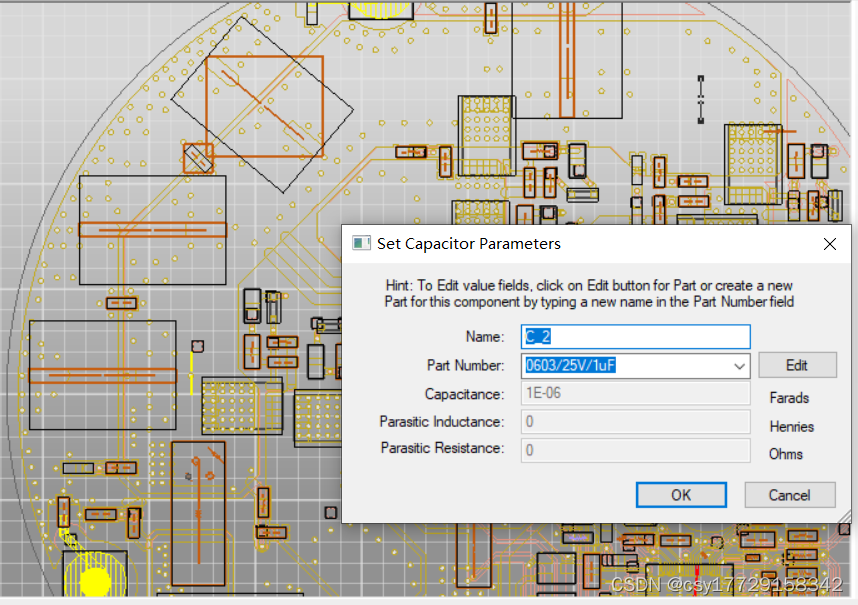Click the Parasitic Resistance label

click(x=442, y=448)
